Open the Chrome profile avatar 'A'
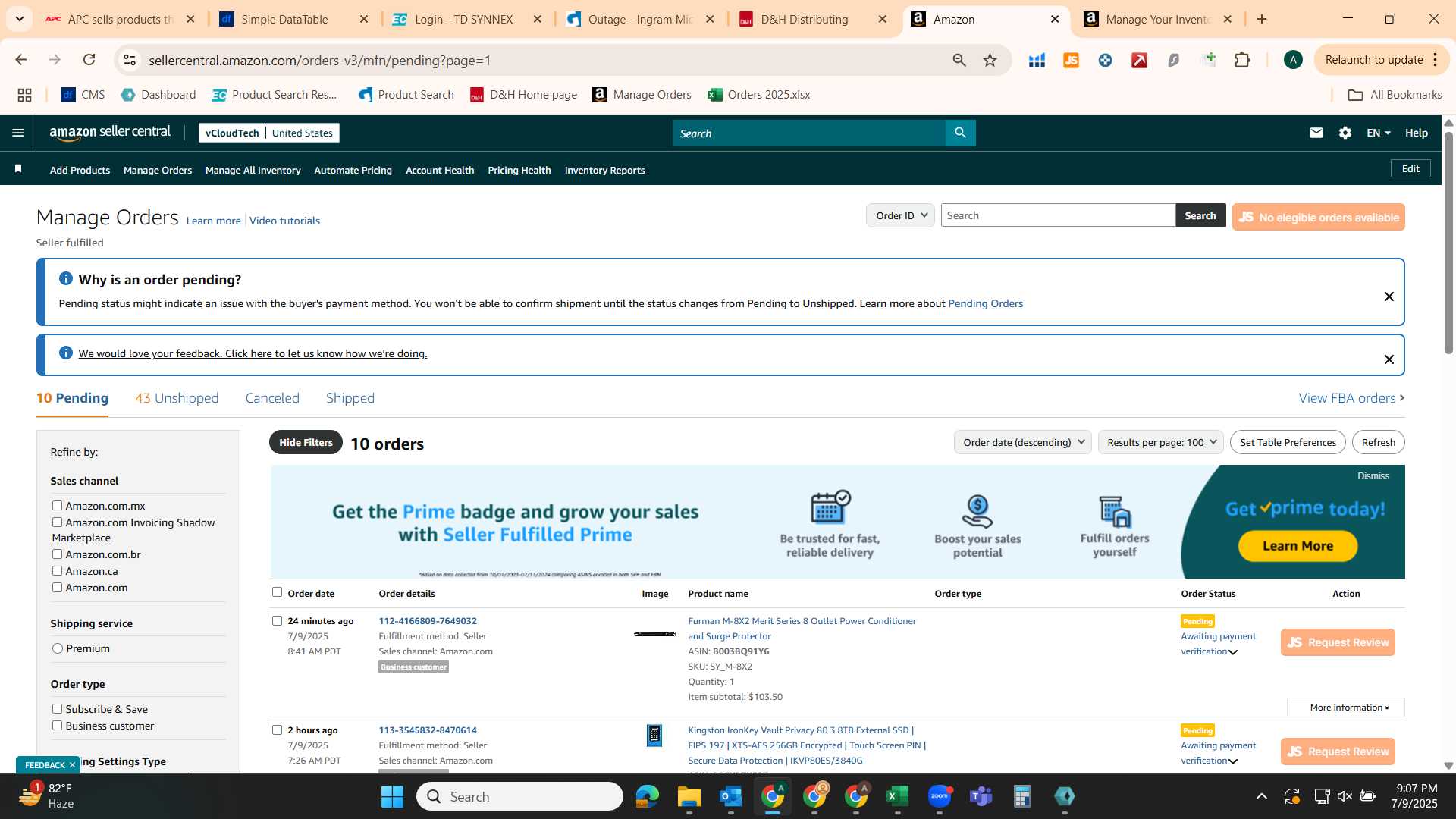 (1293, 60)
